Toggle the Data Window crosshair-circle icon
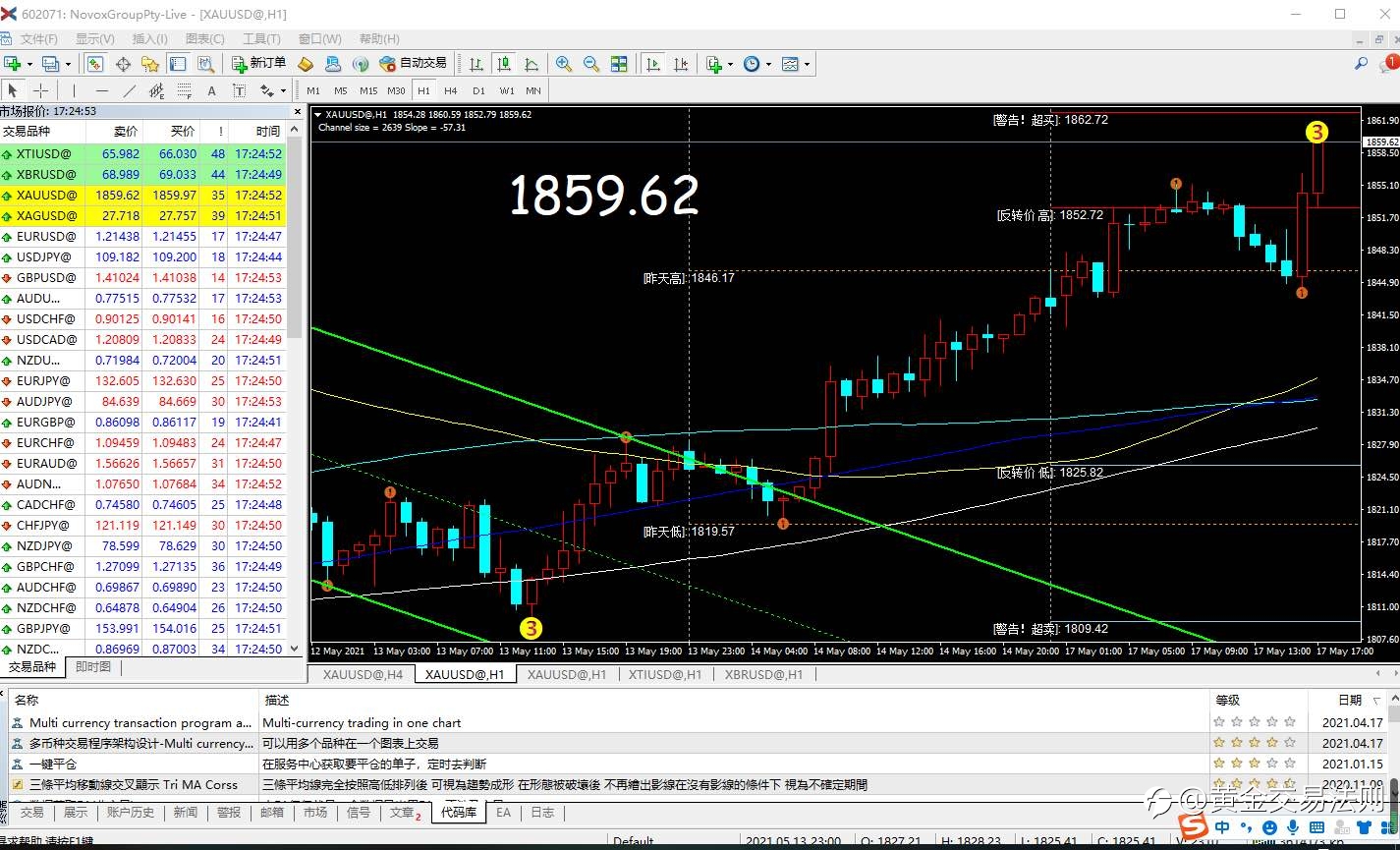The width and height of the screenshot is (1400, 850). click(123, 64)
